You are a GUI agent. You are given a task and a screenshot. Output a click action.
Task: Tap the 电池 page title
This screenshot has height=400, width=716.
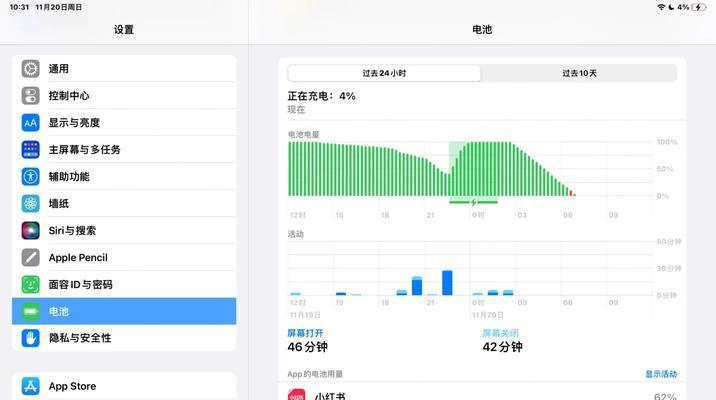tap(482, 30)
